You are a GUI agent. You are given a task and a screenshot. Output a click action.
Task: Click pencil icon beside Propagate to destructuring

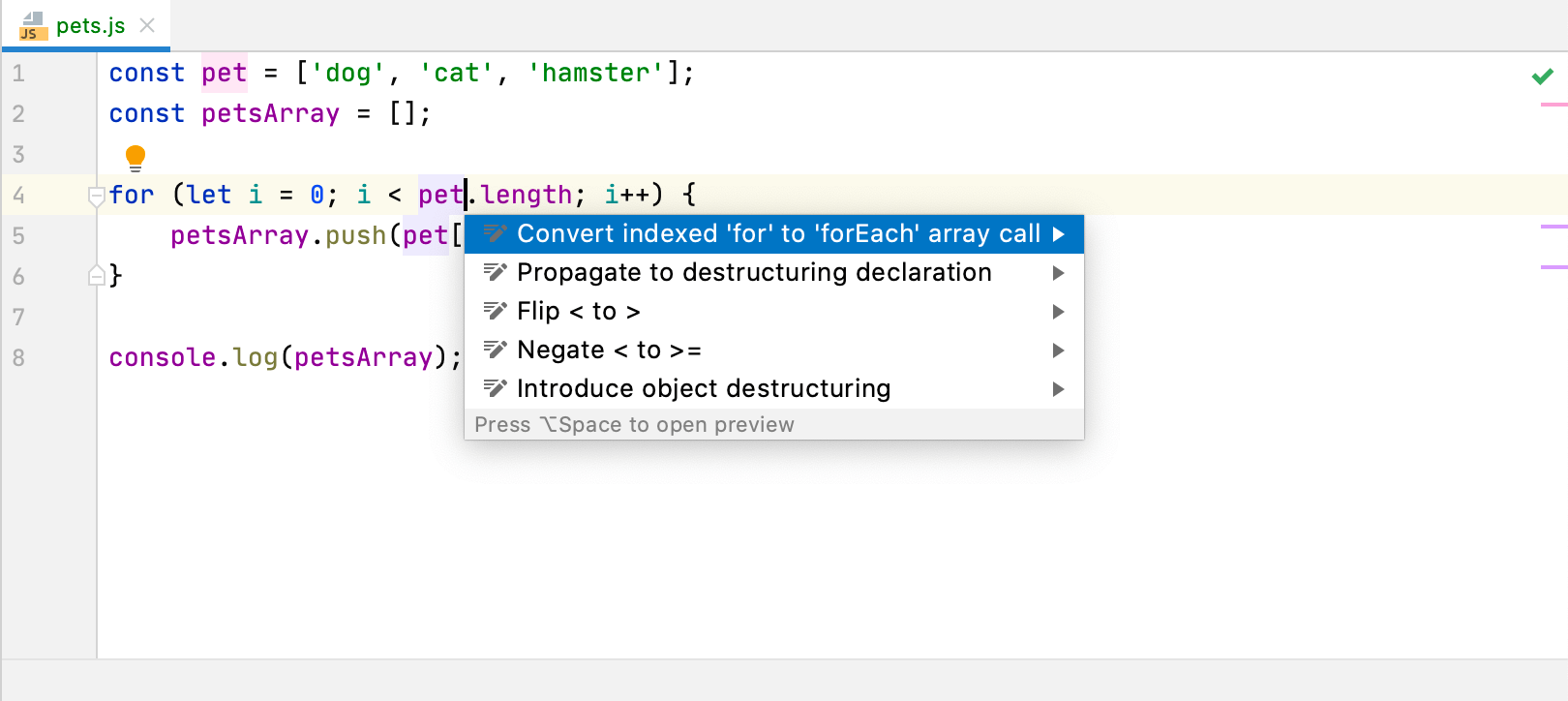point(495,272)
